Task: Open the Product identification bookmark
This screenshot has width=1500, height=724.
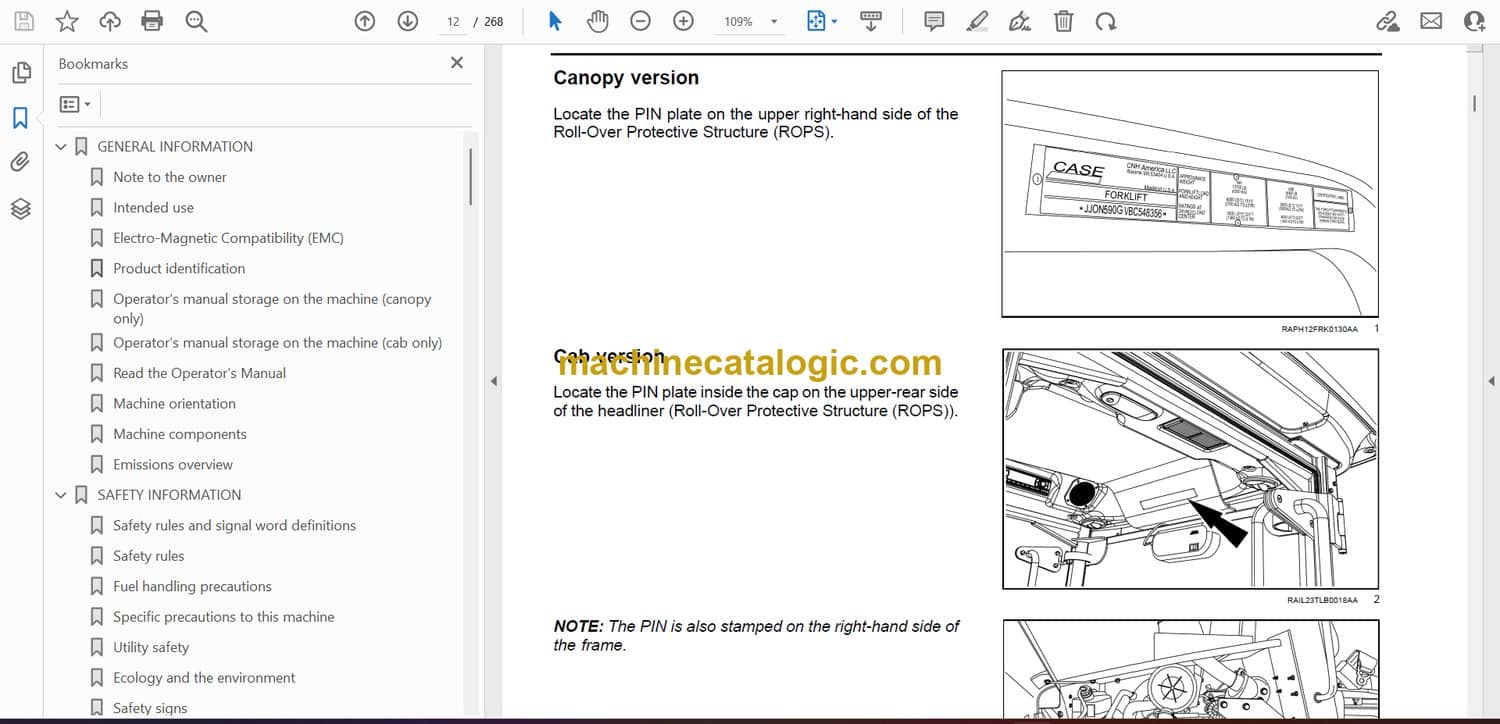Action: pyautogui.click(x=179, y=268)
